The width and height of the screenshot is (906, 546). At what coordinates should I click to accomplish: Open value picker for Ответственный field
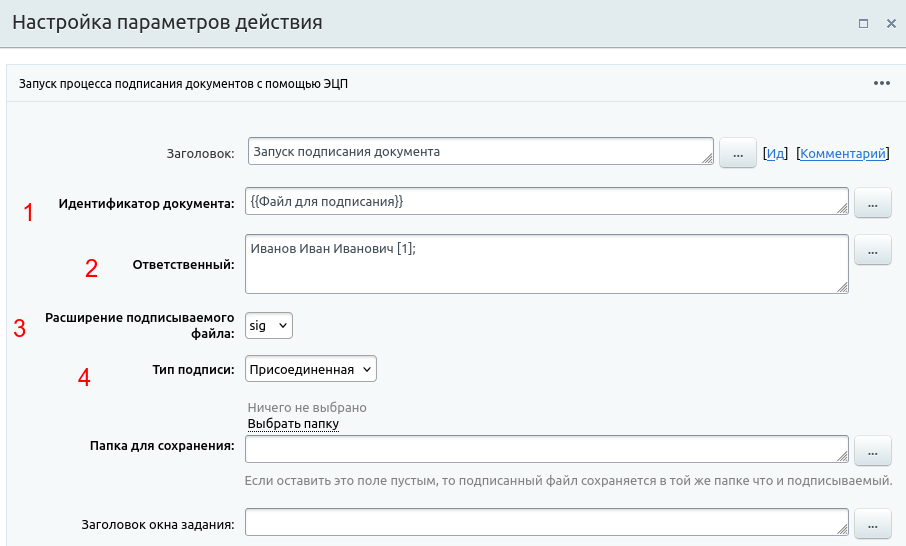tap(872, 250)
